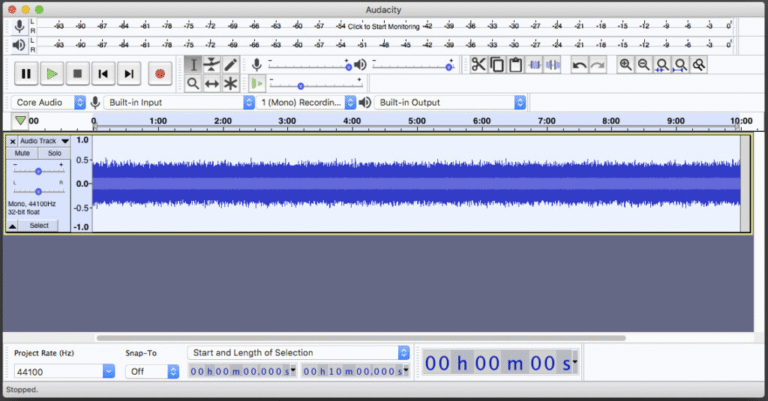Solo the Audio Track
768x401 pixels.
pos(54,153)
